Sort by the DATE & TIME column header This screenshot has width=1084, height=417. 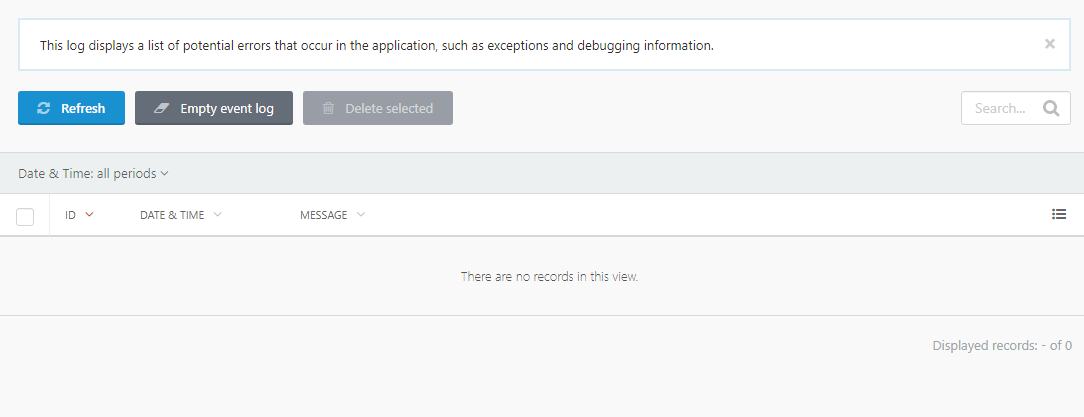point(172,215)
